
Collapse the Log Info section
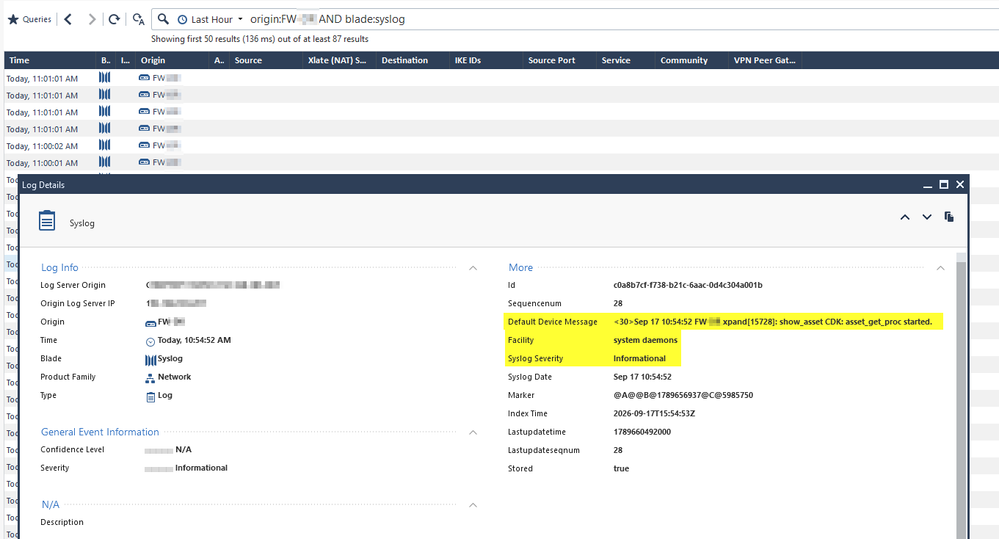pyautogui.click(x=473, y=268)
